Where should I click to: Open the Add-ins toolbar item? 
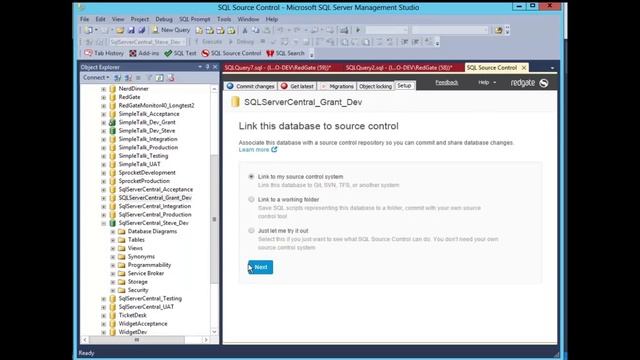pos(144,53)
